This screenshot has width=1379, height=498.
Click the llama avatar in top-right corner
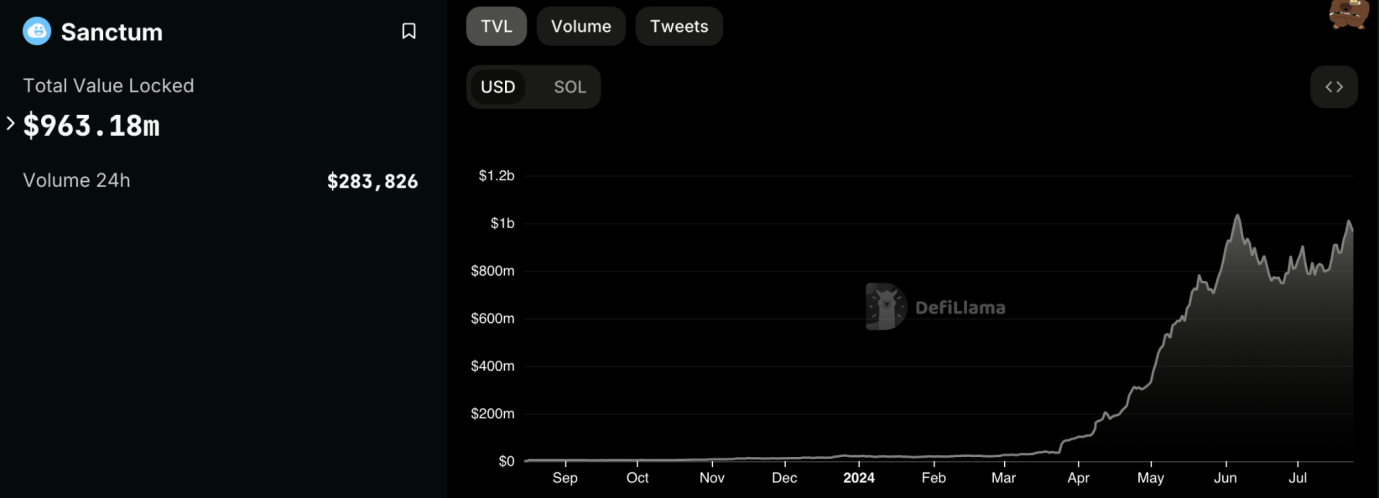click(1348, 14)
